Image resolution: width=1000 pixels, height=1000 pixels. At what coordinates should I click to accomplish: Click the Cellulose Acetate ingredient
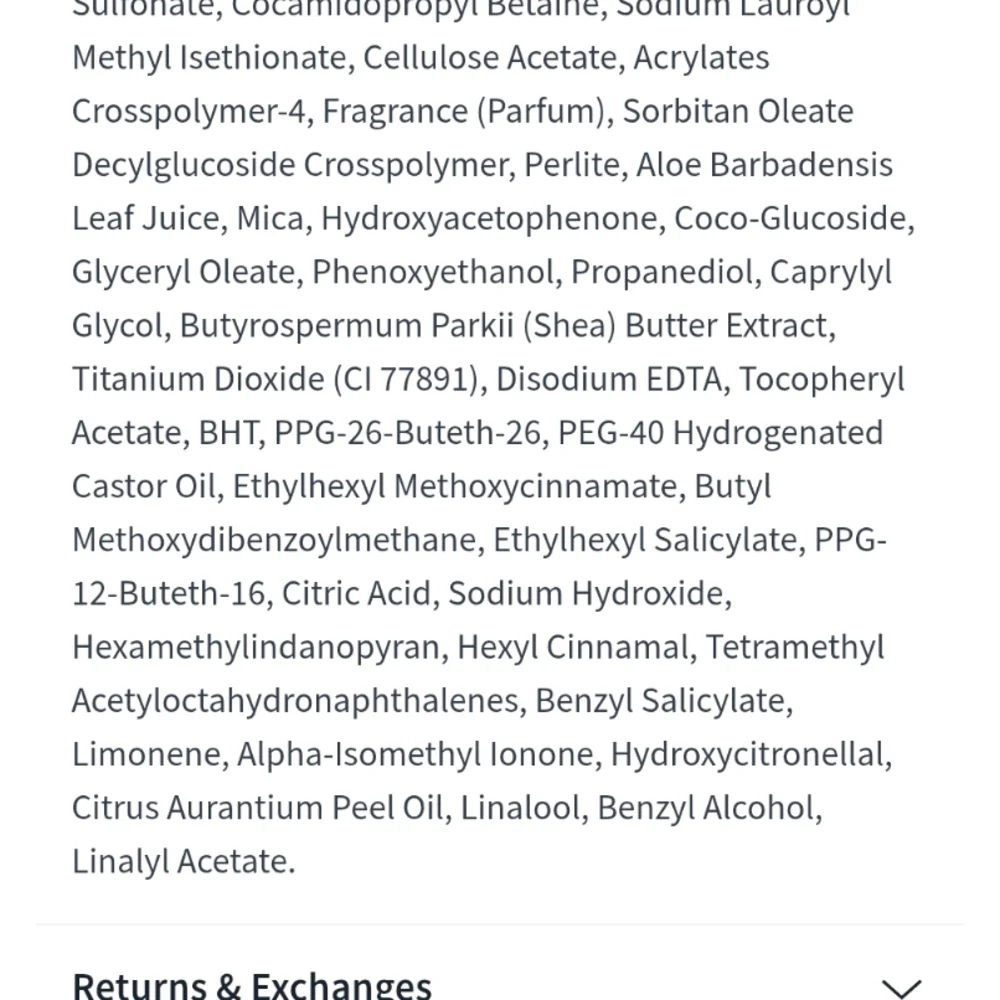pyautogui.click(x=489, y=58)
